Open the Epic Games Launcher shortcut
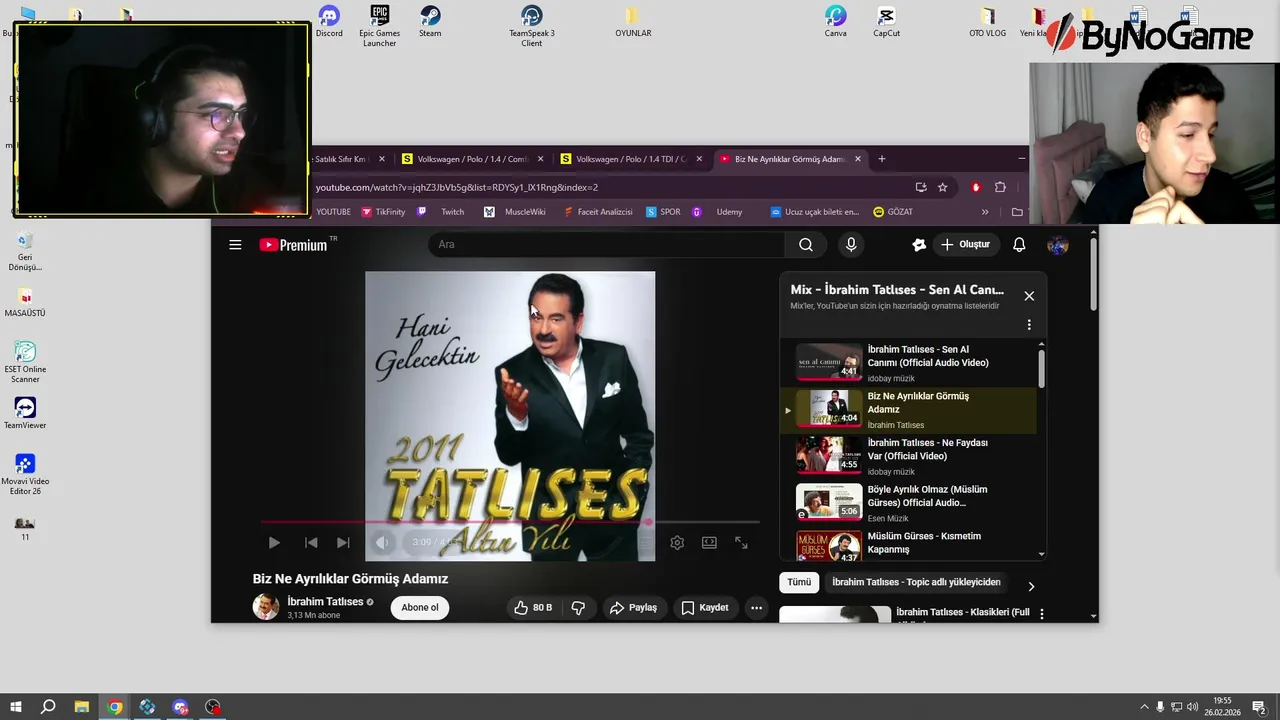The image size is (1280, 720). pyautogui.click(x=380, y=25)
